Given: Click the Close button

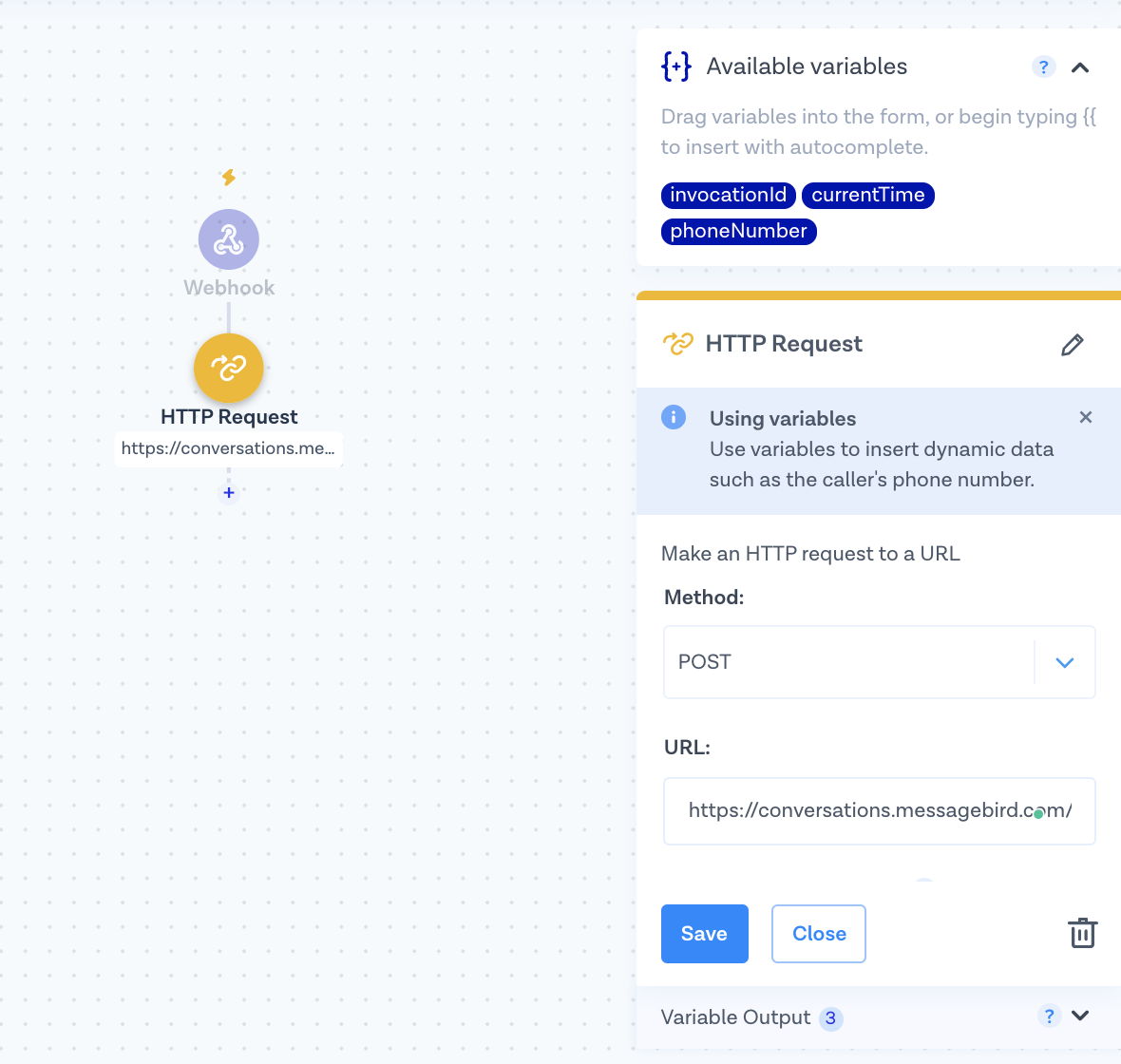Looking at the screenshot, I should [x=818, y=934].
